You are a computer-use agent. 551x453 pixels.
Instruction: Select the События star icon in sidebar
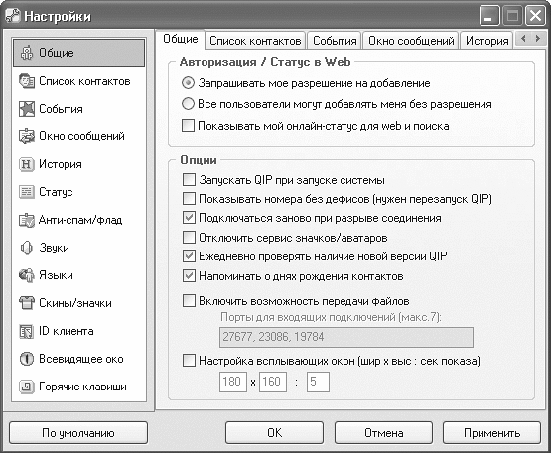[27, 109]
